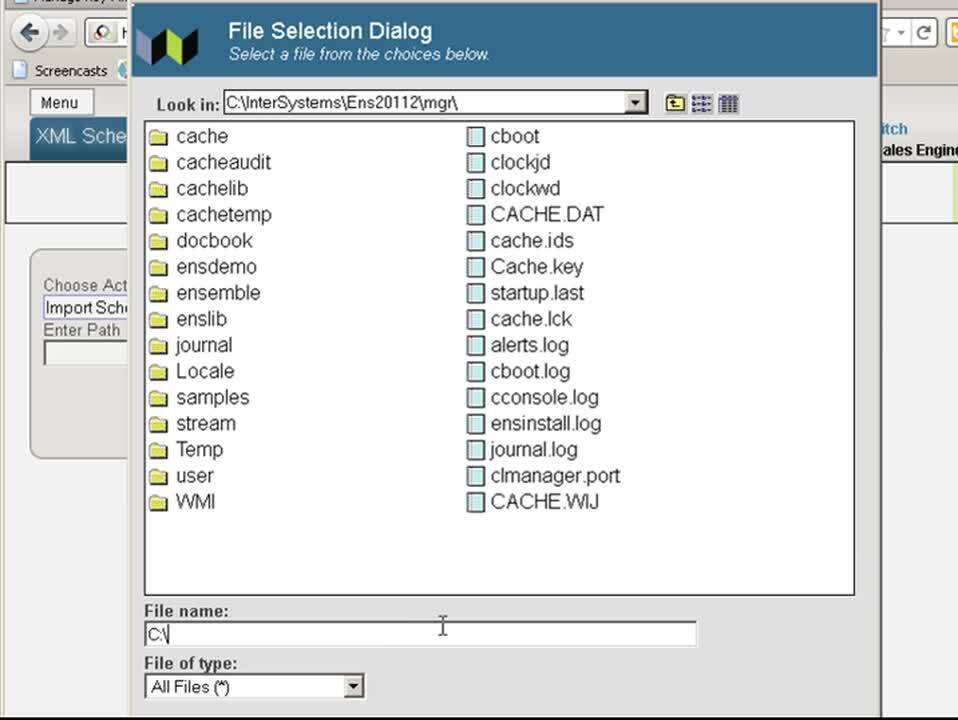Open the File of type dropdown
The height and width of the screenshot is (720, 958).
[x=354, y=686]
